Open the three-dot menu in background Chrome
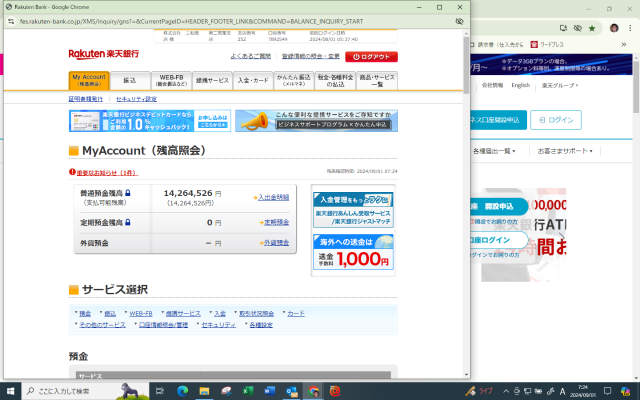Screen dimensions: 640x400 [x=630, y=28]
